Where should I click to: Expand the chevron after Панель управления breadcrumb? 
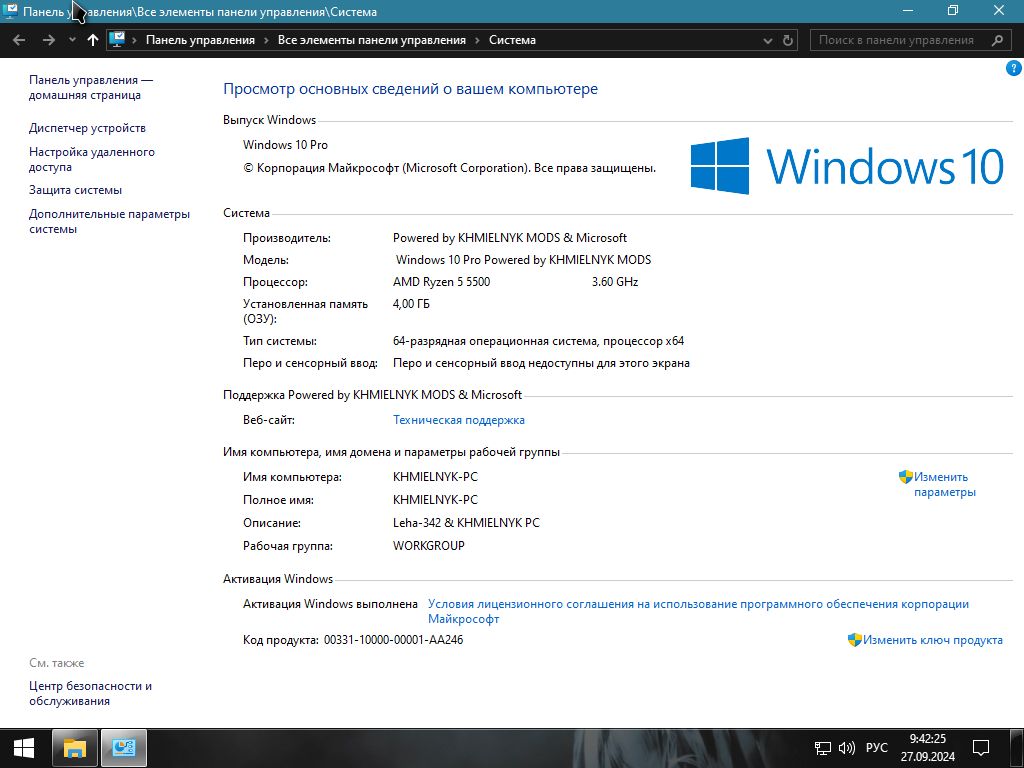click(x=266, y=40)
